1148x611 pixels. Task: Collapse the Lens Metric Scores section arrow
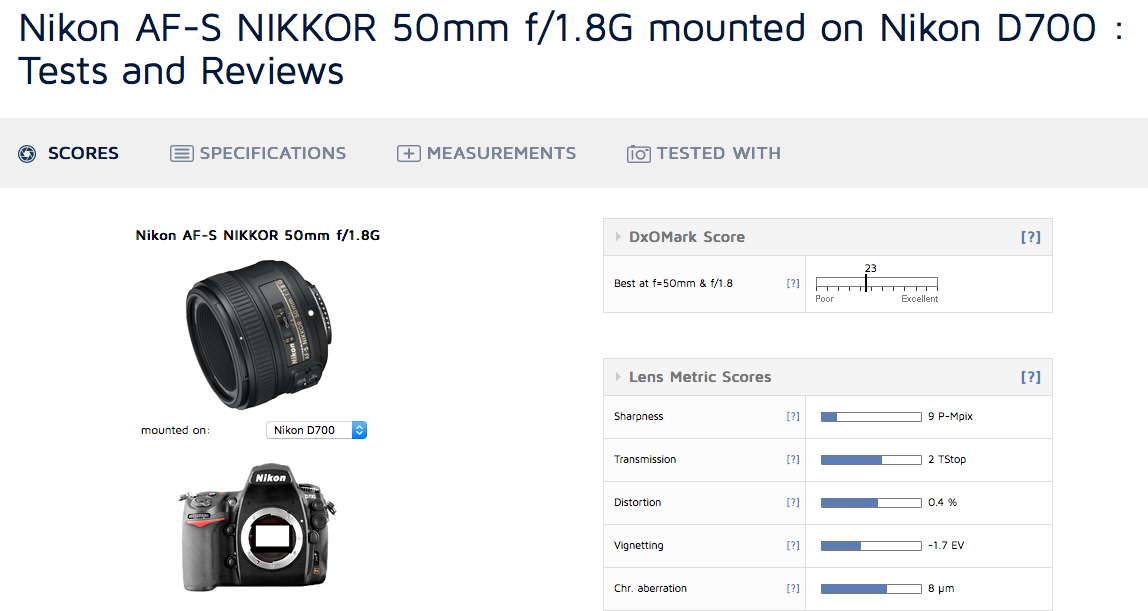coord(618,377)
